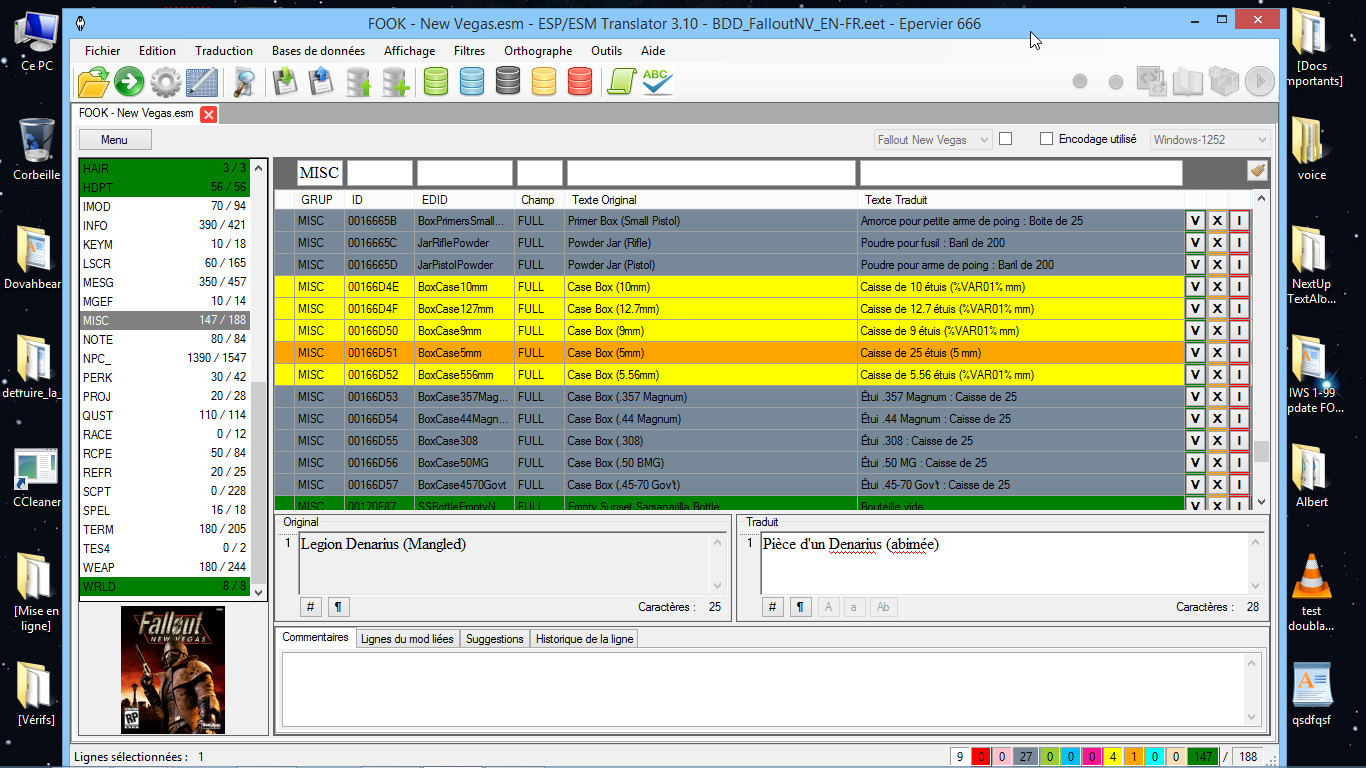Click the GRUP filter field containing MISC
1366x768 pixels.
point(319,173)
